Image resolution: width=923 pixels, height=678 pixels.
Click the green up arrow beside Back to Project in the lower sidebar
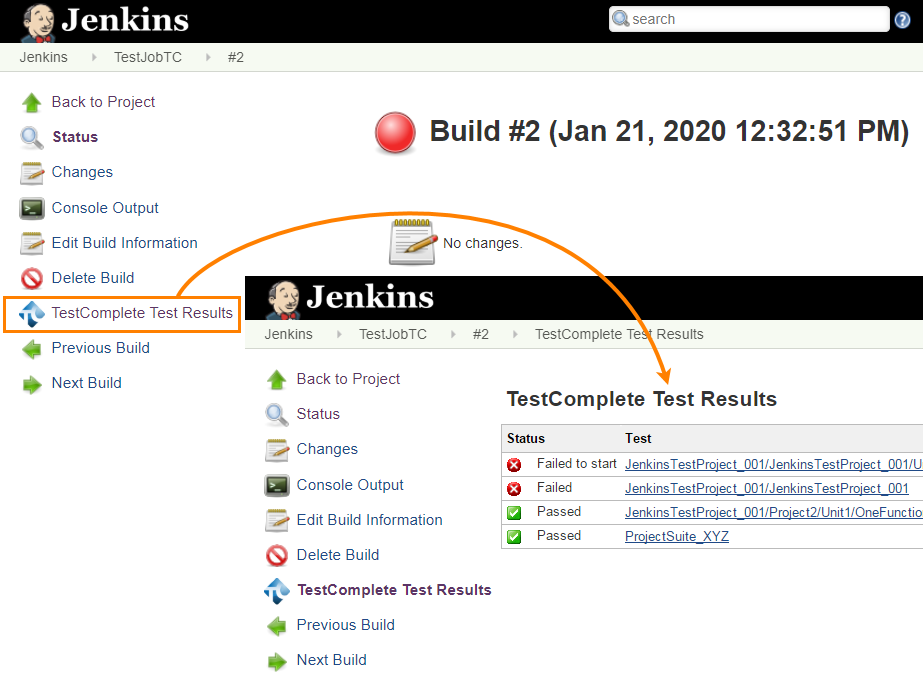pos(277,380)
